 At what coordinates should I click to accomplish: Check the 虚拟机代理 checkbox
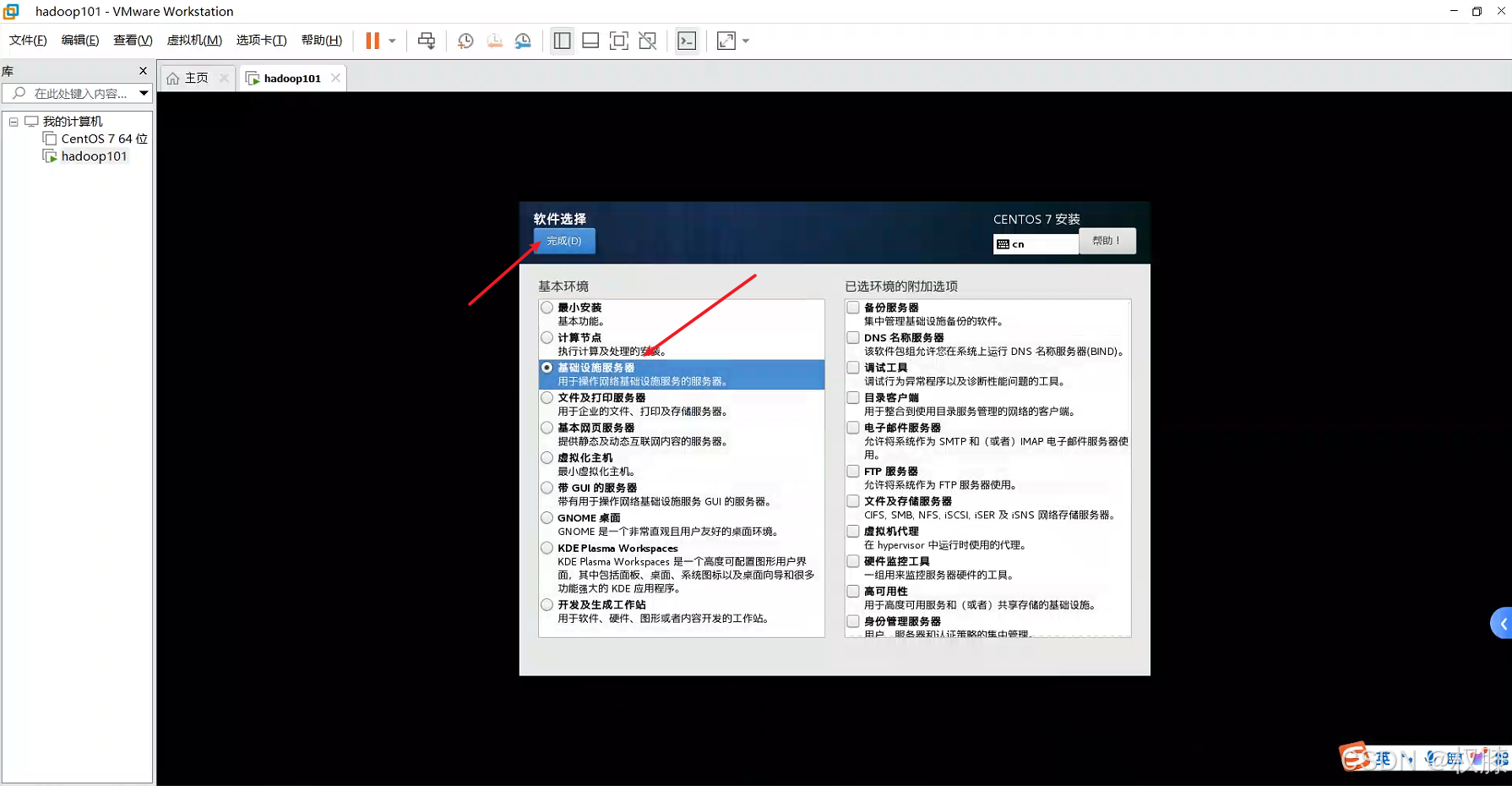(x=853, y=532)
